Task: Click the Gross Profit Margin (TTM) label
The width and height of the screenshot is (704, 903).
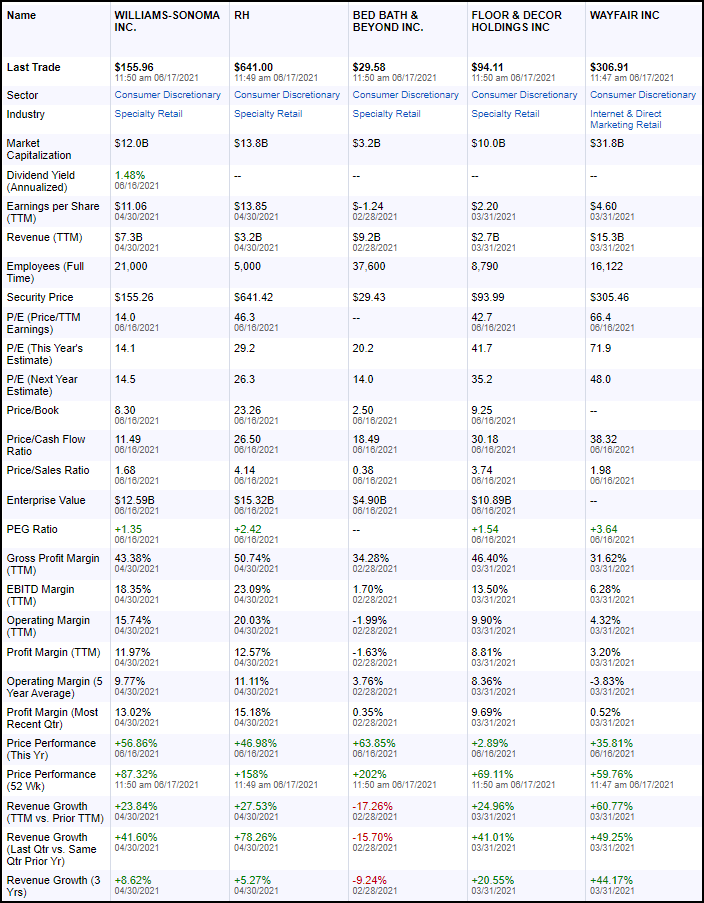Action: [53, 564]
